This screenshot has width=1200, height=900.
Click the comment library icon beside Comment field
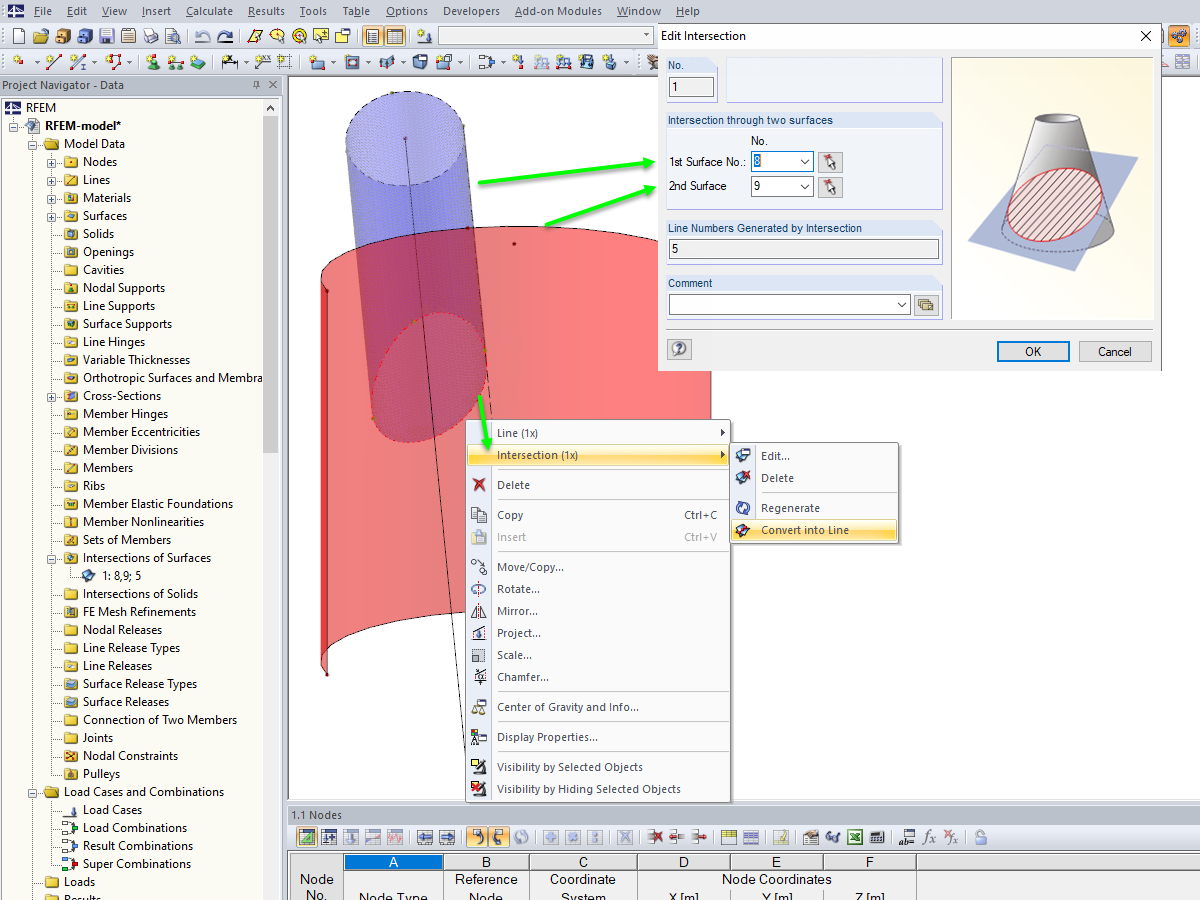click(x=926, y=305)
